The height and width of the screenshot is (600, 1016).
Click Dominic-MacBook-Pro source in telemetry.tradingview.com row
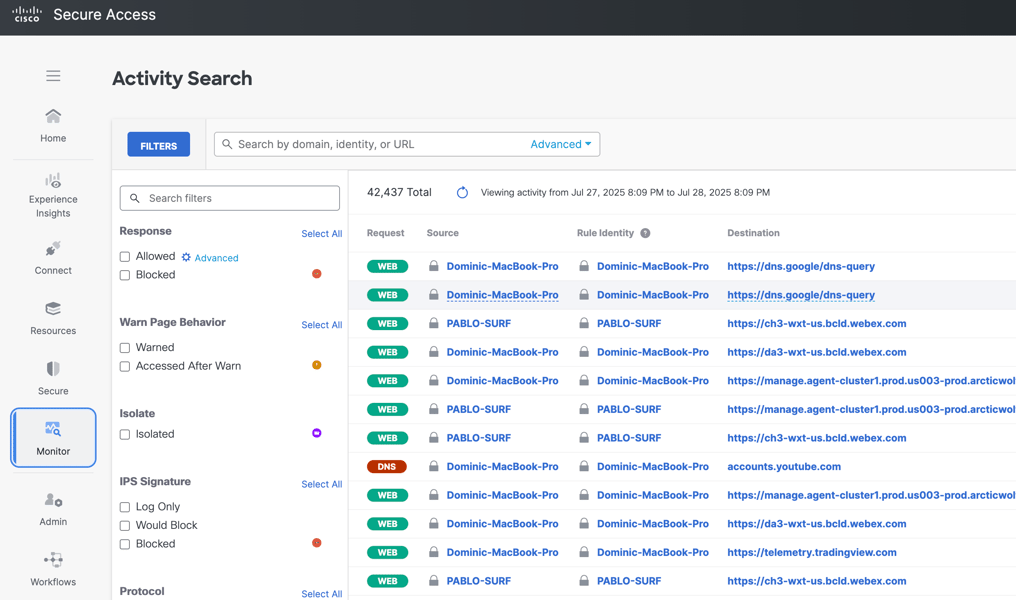pos(502,552)
